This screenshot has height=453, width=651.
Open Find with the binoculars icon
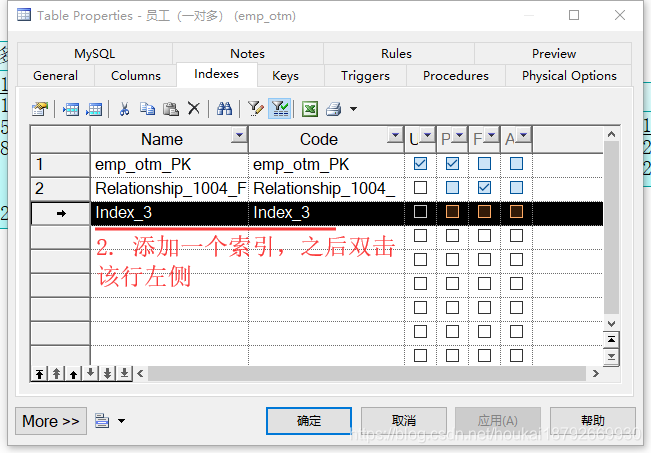click(x=225, y=109)
